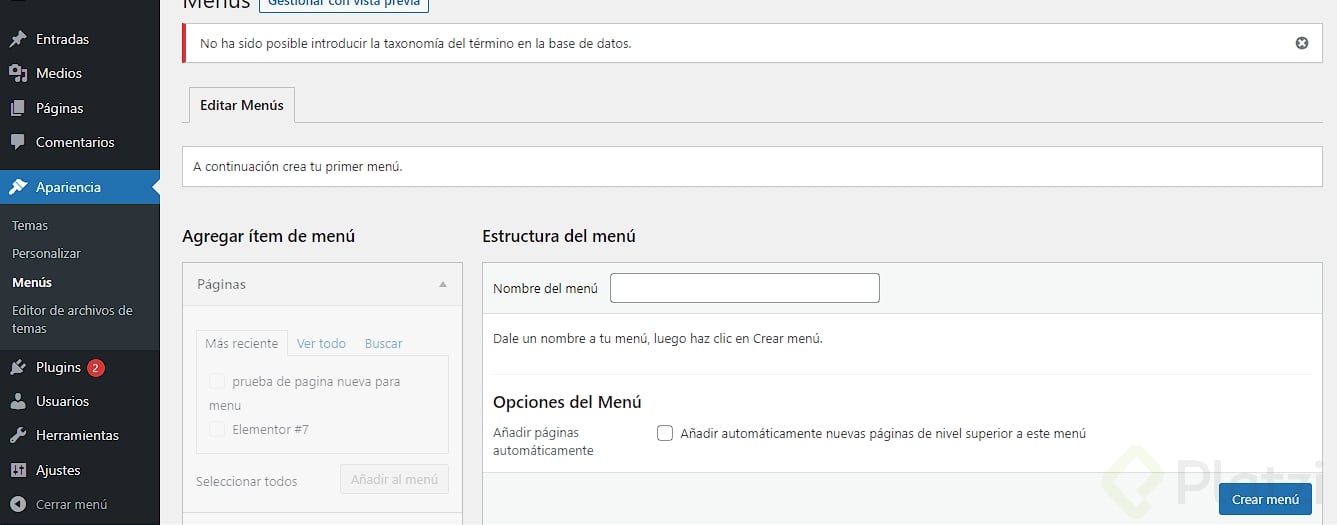Screen dimensions: 1337x525
Task: Click the Plugins plug icon
Action: [18, 368]
